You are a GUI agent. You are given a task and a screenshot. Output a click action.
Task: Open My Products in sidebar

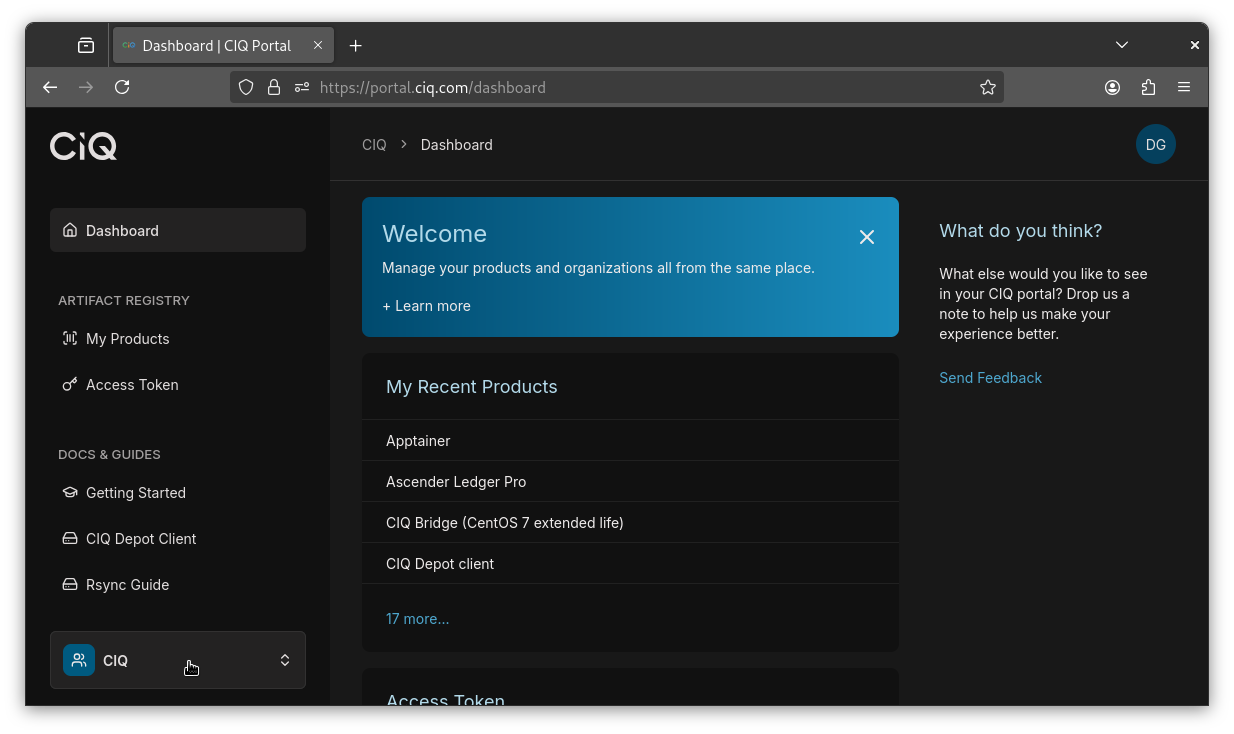coord(127,339)
